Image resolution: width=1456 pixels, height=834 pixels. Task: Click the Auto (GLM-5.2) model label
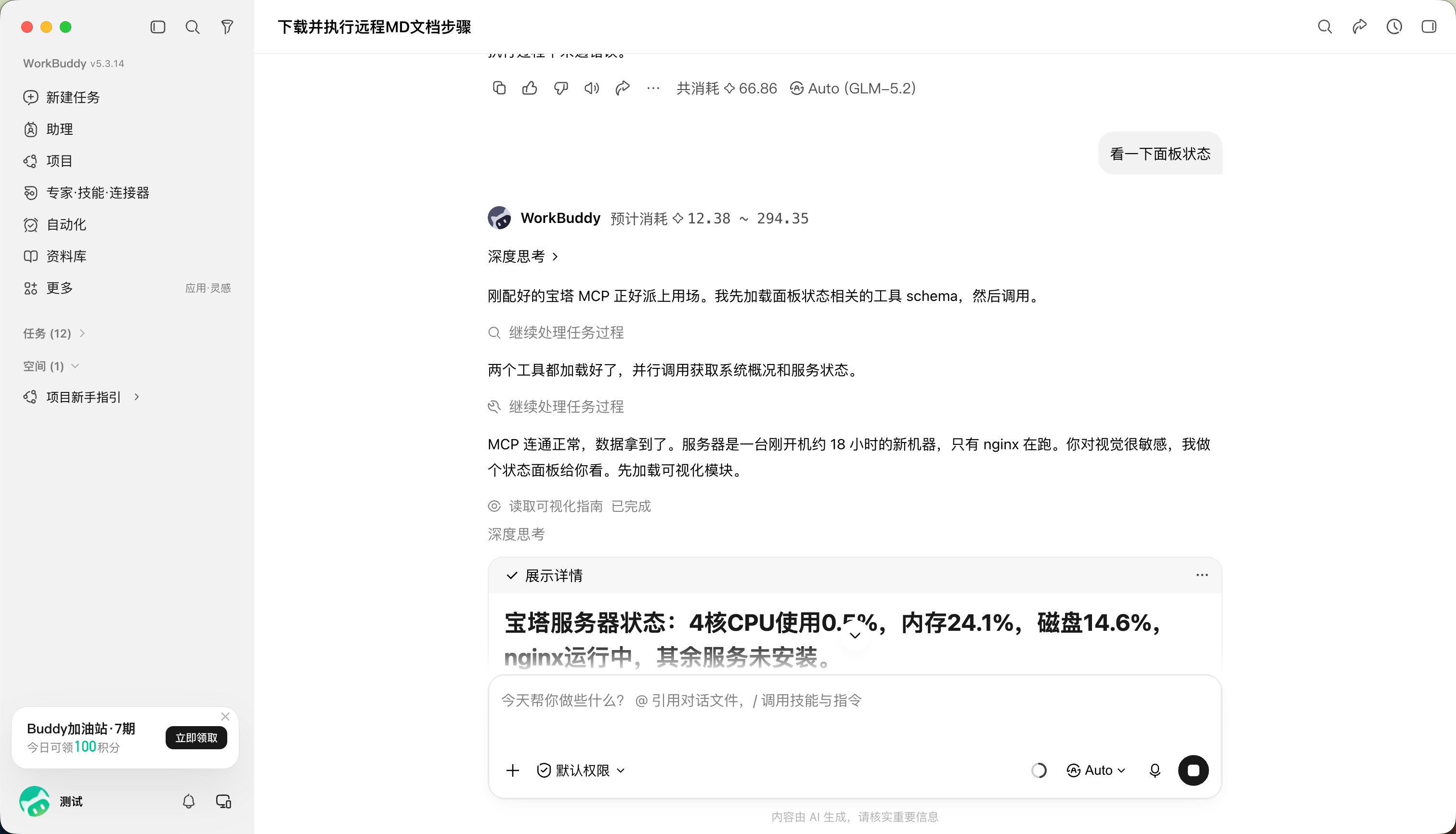click(x=853, y=88)
